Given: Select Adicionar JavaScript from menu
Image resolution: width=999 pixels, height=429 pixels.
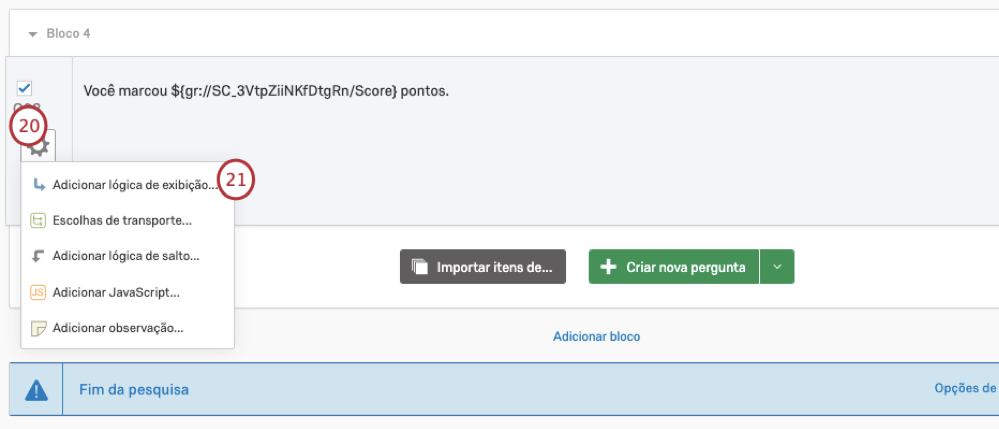Looking at the screenshot, I should pos(116,292).
